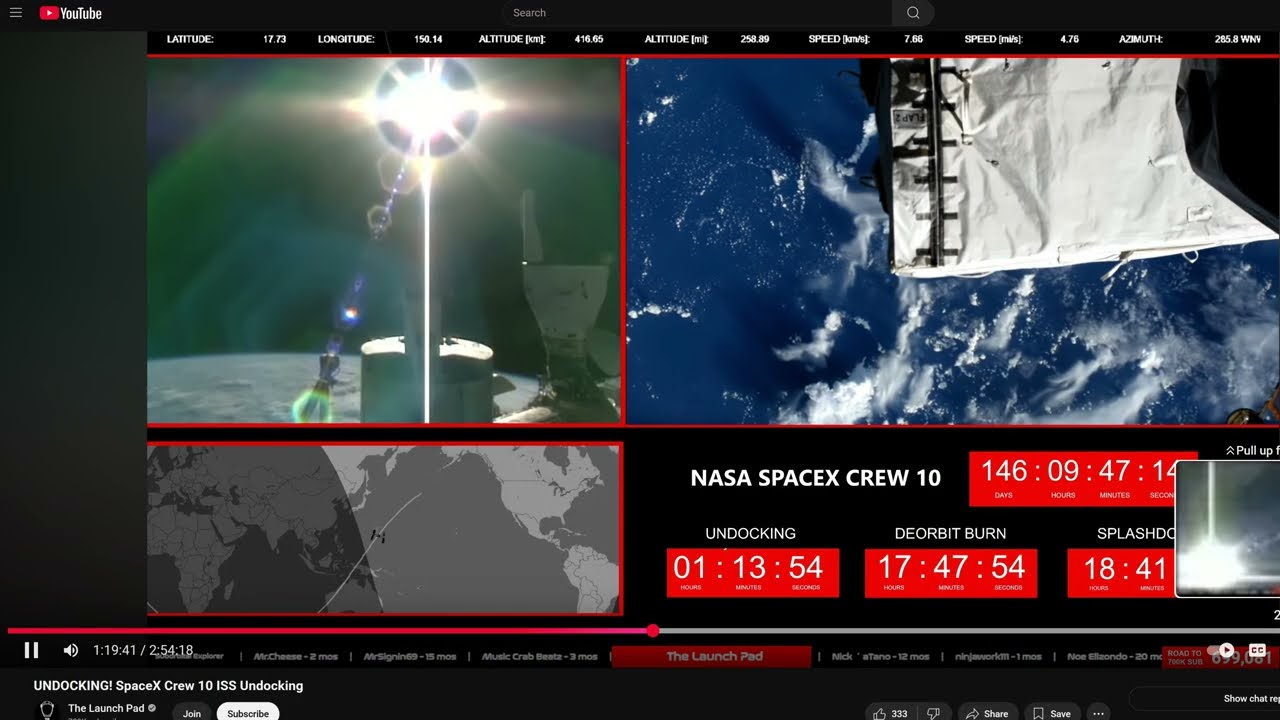Click the ISS ground track world map
The width and height of the screenshot is (1280, 720).
(384, 529)
